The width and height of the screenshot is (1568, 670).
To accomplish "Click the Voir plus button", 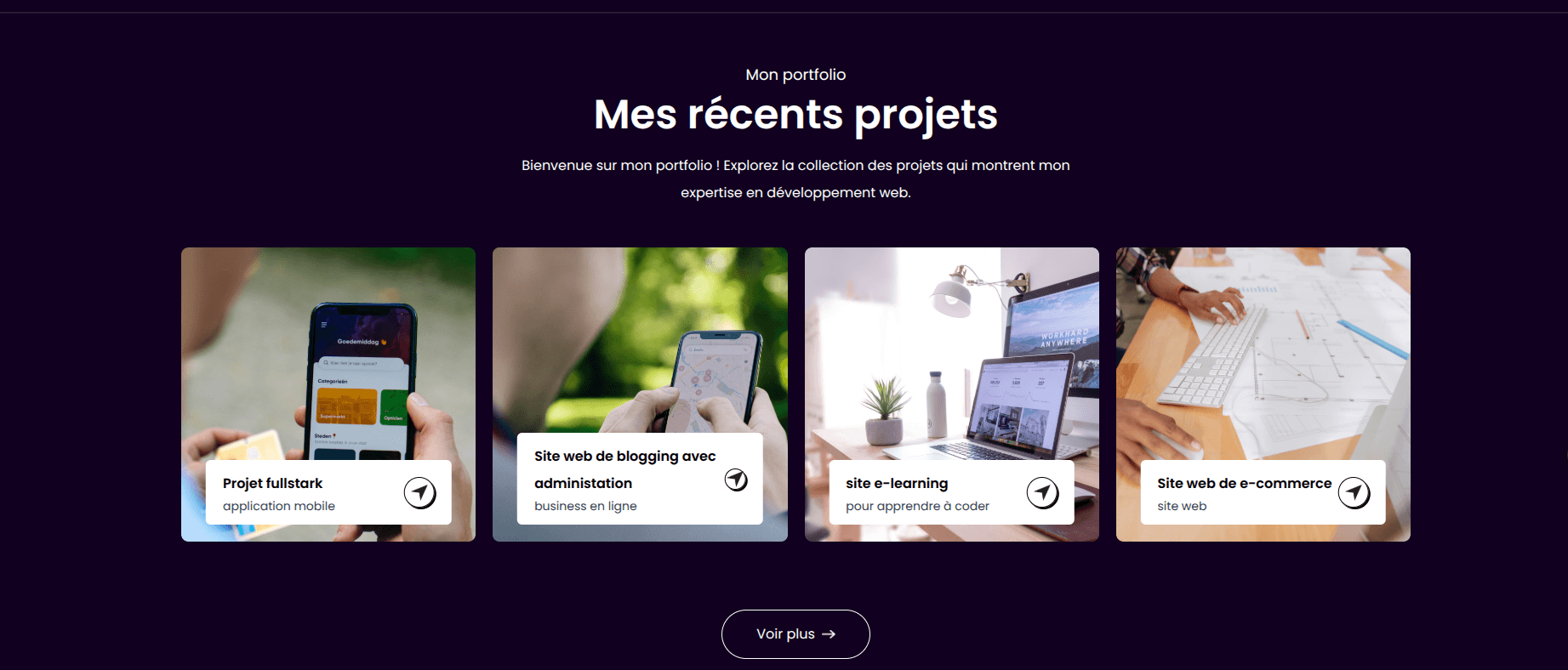I will [795, 634].
